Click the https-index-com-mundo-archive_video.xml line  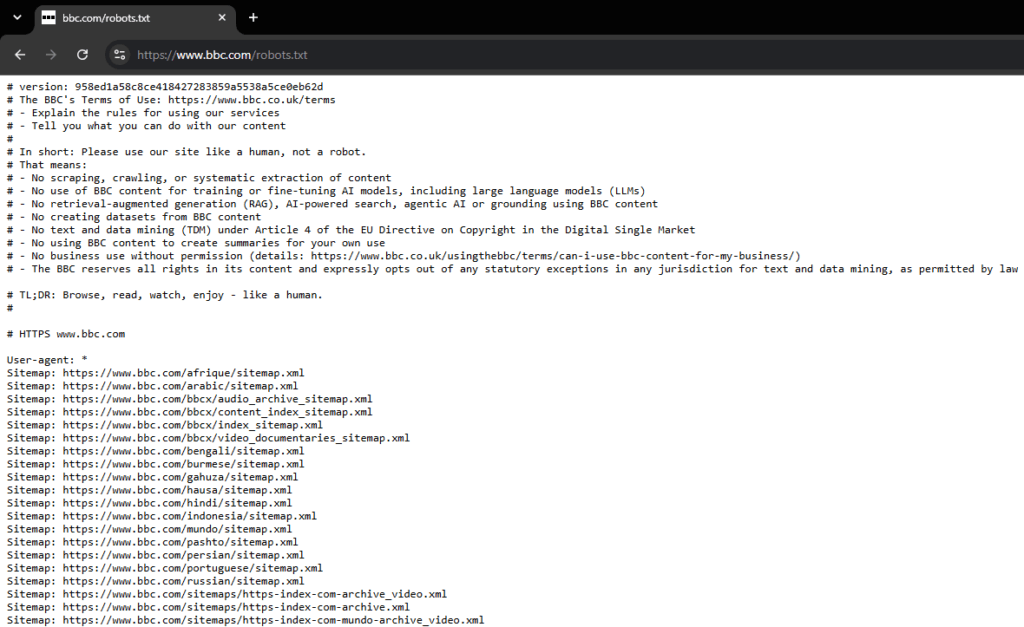click(246, 620)
